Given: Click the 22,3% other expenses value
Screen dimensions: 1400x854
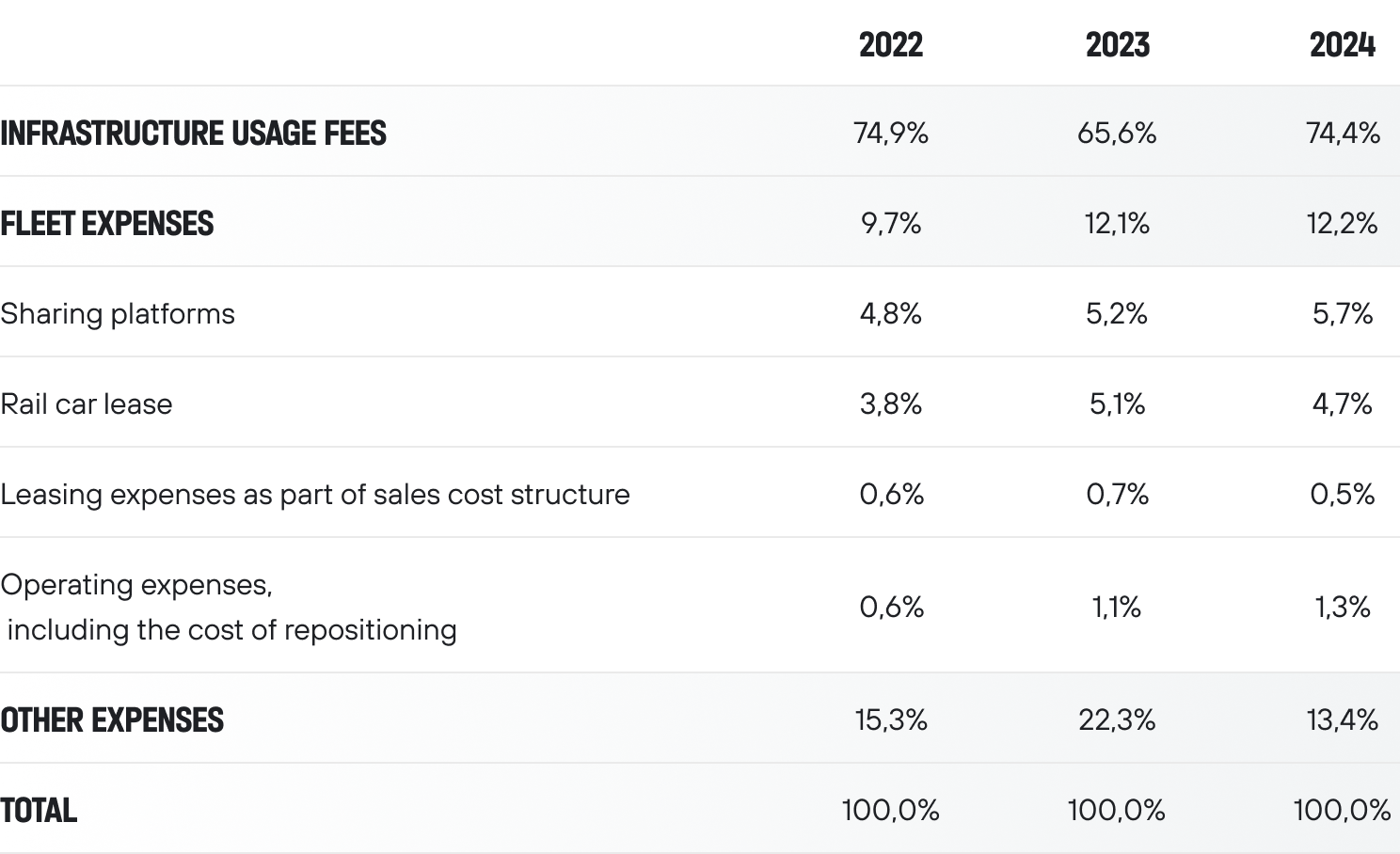Looking at the screenshot, I should click(1117, 720).
